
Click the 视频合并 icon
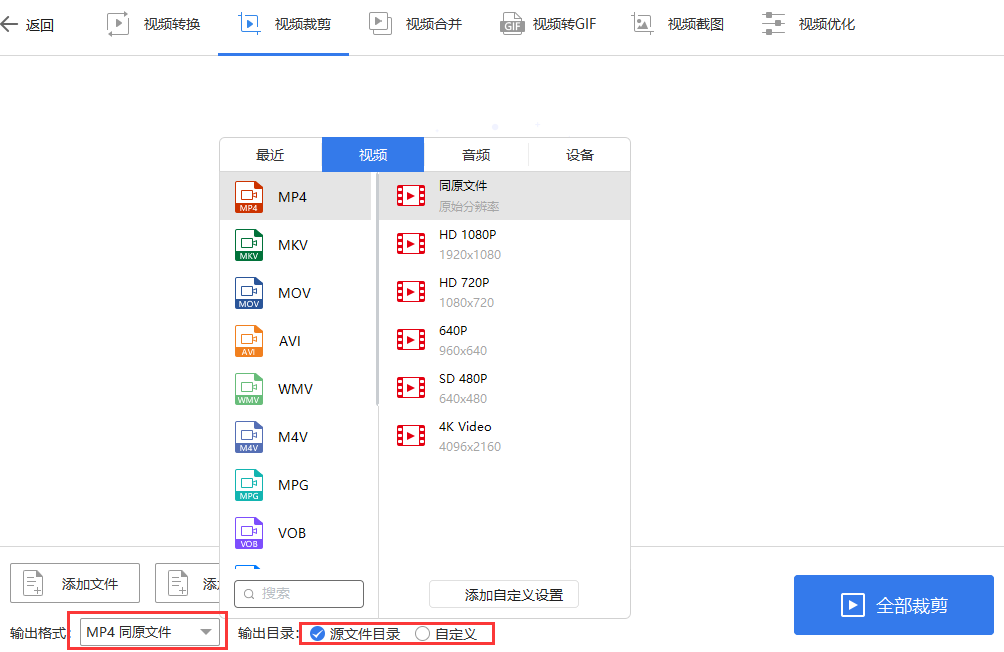pyautogui.click(x=380, y=24)
